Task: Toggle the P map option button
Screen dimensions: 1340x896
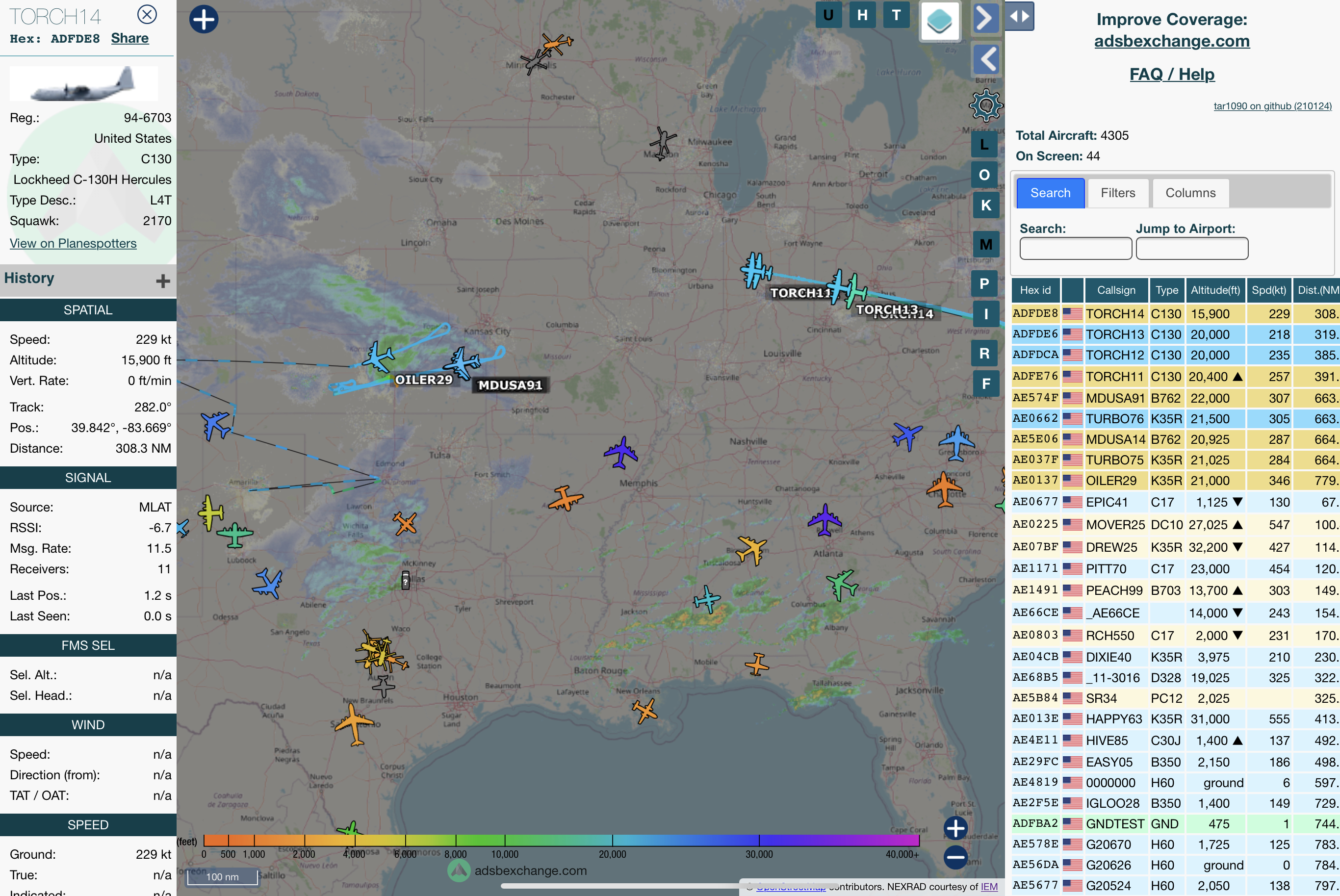Action: point(984,283)
